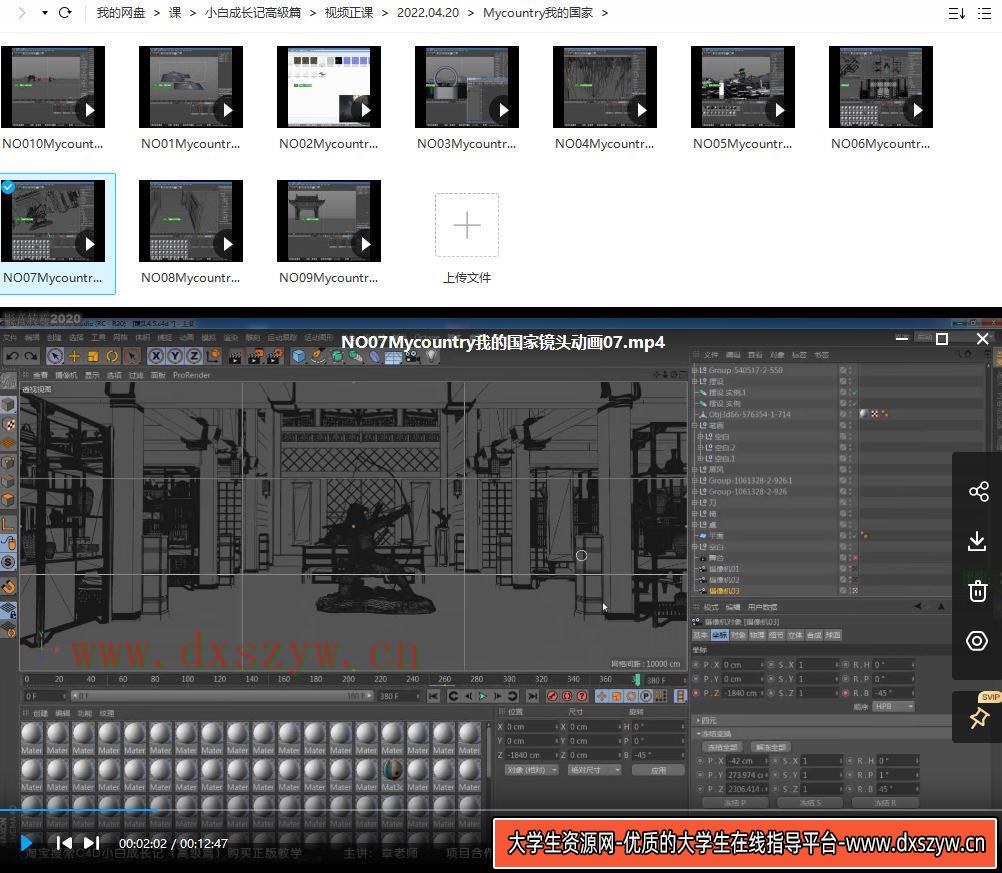Jump to 视频正课 breadcrumb folder

click(349, 13)
